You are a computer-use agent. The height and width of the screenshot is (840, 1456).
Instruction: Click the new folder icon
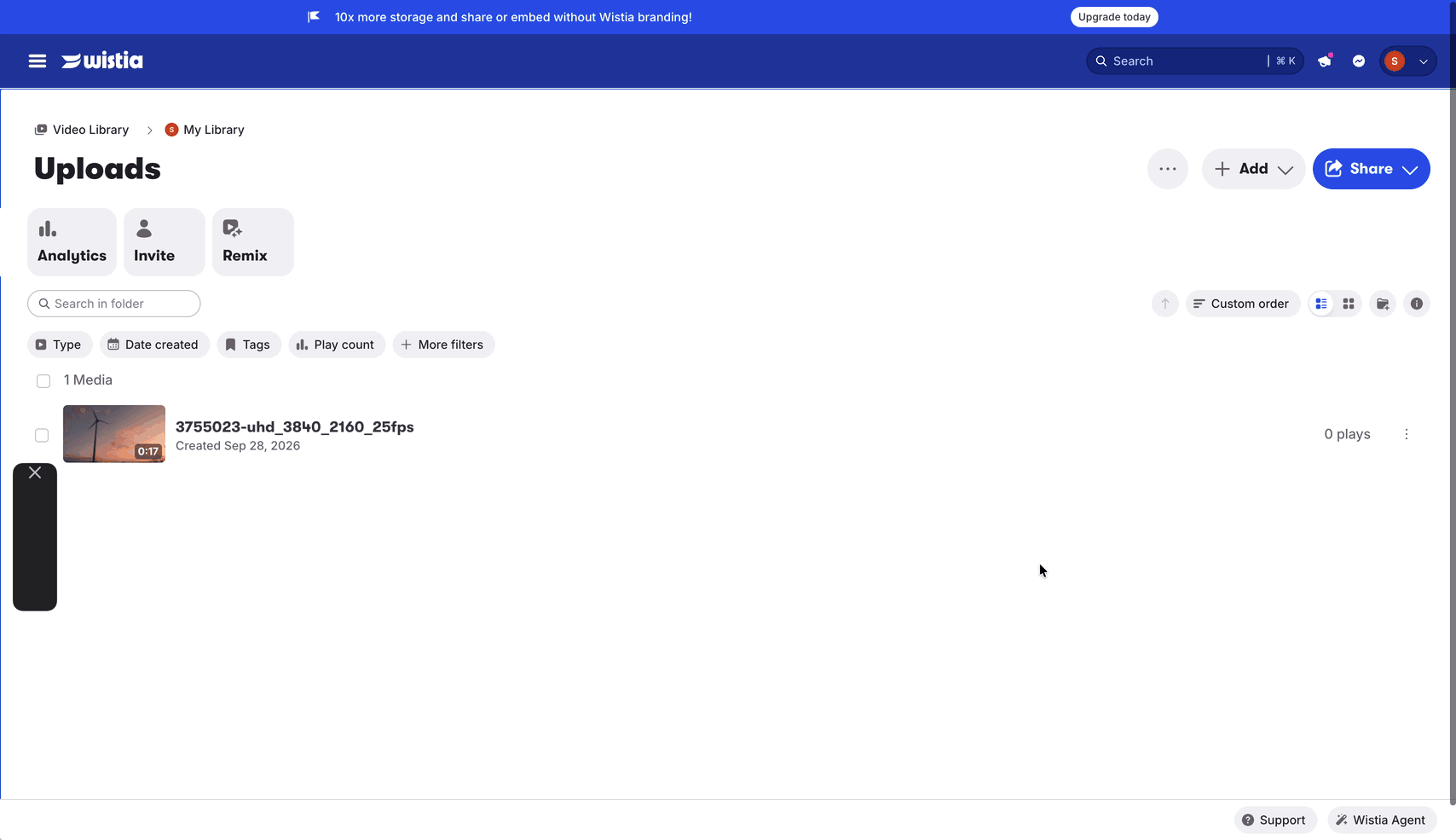1383,304
